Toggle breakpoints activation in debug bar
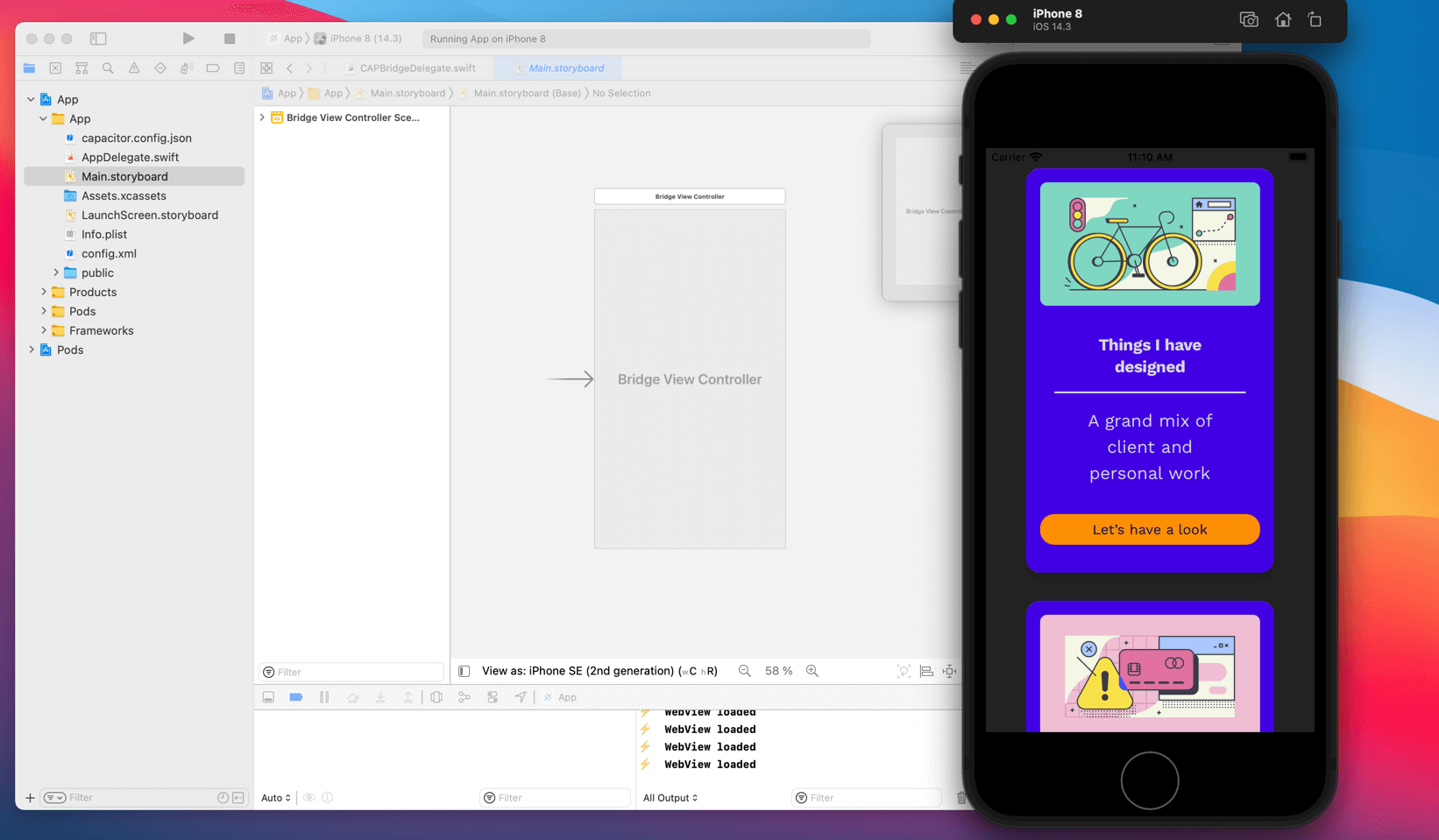 point(296,697)
